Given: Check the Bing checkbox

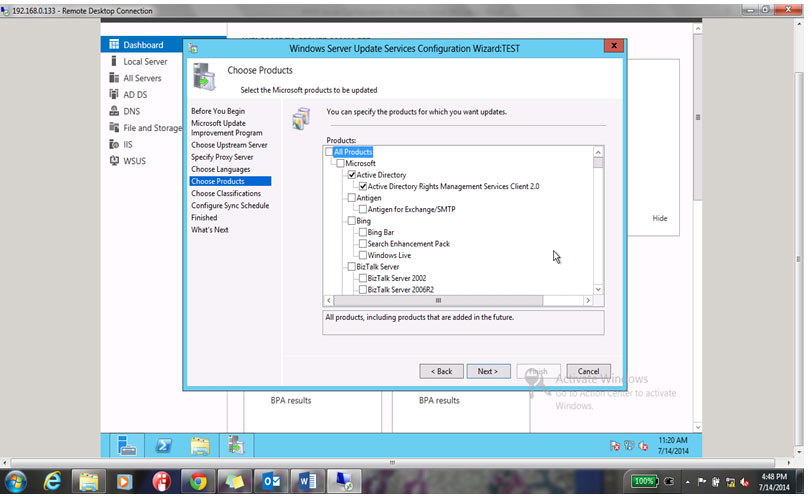Looking at the screenshot, I should pyautogui.click(x=352, y=221).
